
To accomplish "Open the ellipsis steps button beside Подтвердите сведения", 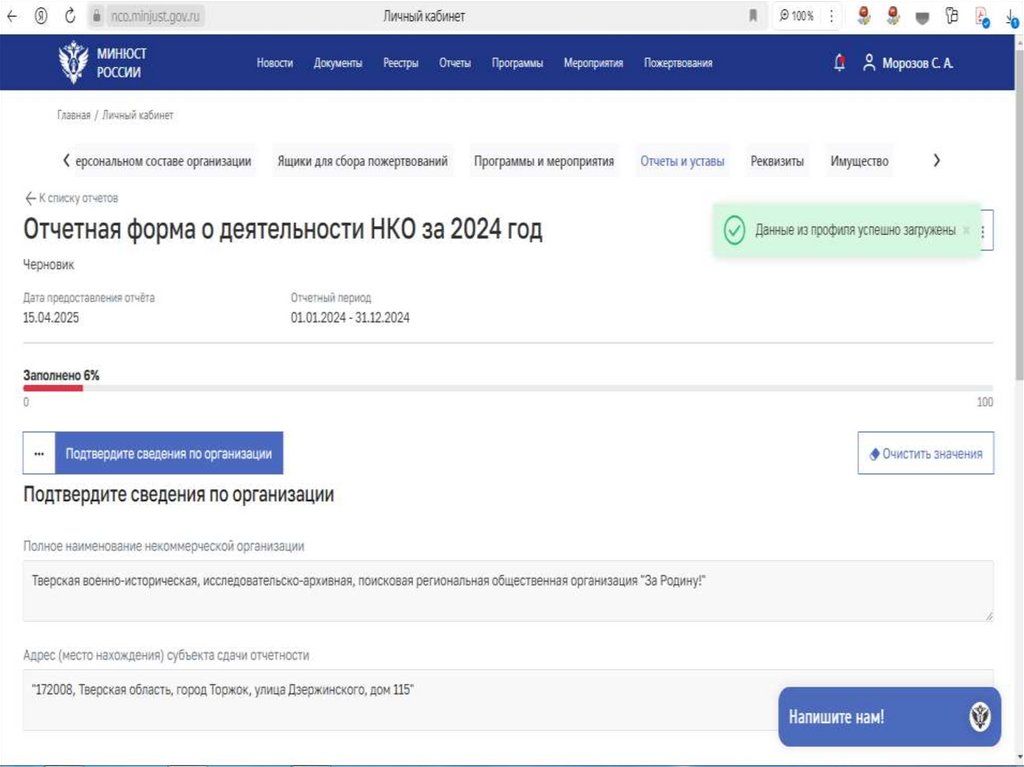I will coord(39,453).
